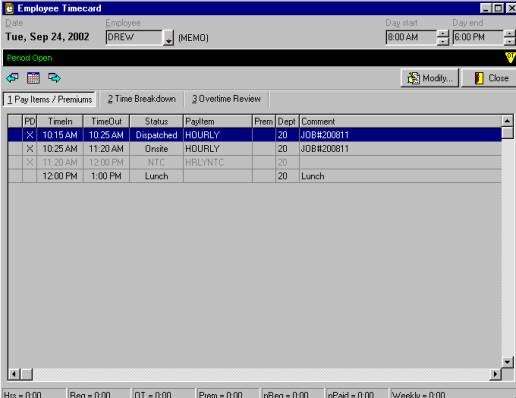Click the horizontal scrollbar right arrow
The image size is (516, 398).
tap(495, 374)
